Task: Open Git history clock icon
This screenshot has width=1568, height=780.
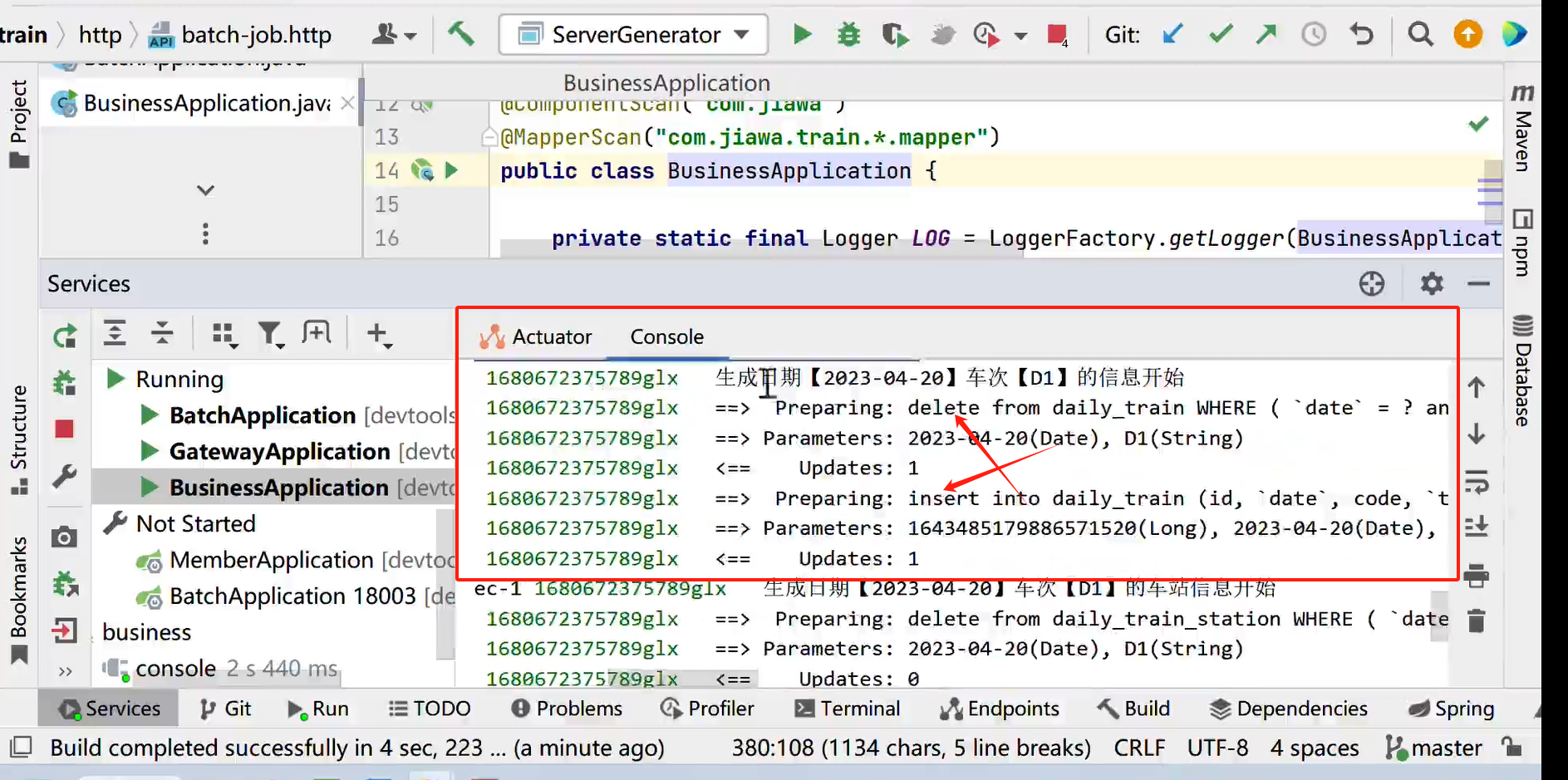Action: coord(1314,34)
